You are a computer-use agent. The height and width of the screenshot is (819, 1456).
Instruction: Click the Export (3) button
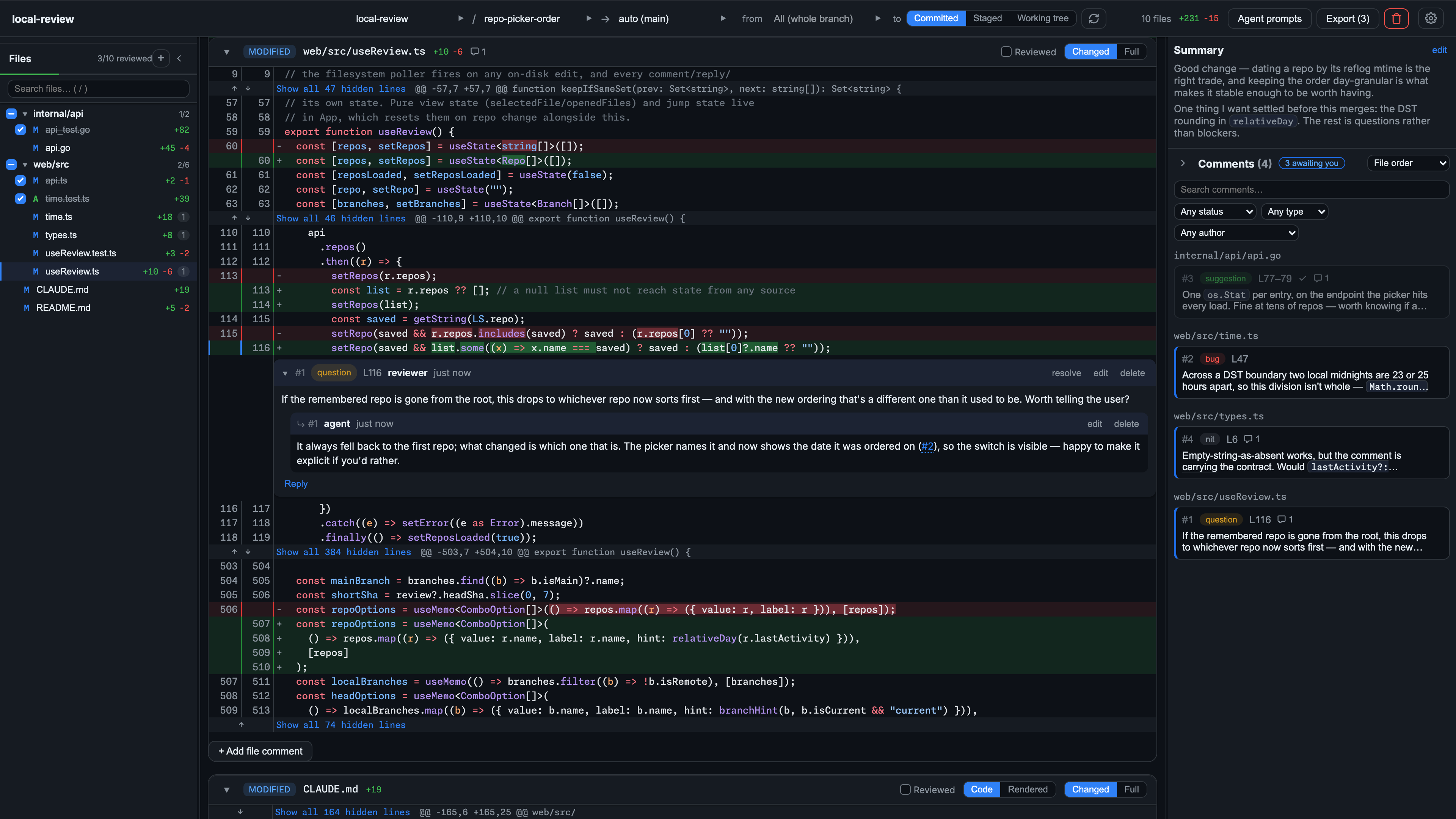(x=1347, y=19)
